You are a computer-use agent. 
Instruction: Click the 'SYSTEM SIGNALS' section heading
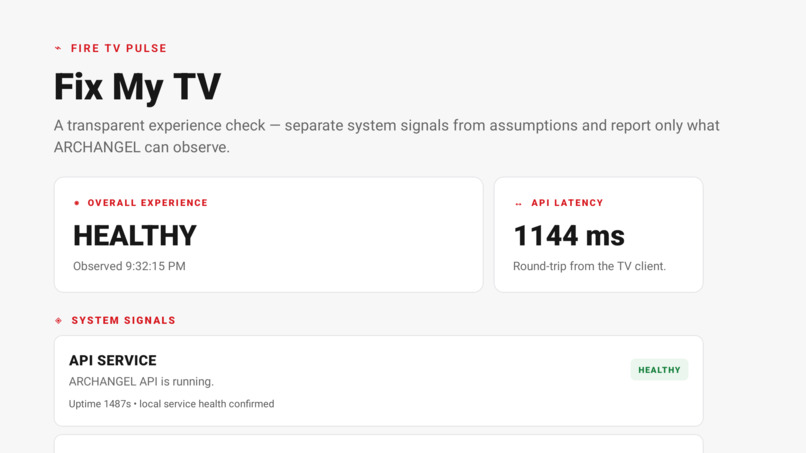click(123, 320)
